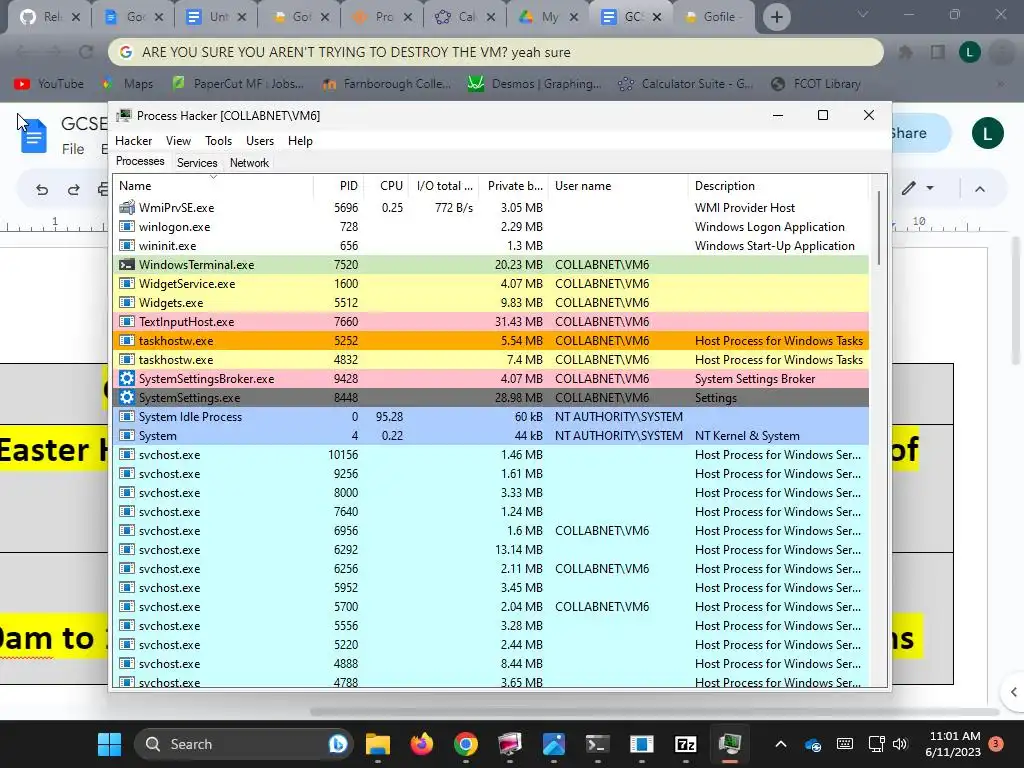Sort by User name column header
The width and height of the screenshot is (1024, 768).
[x=618, y=186]
